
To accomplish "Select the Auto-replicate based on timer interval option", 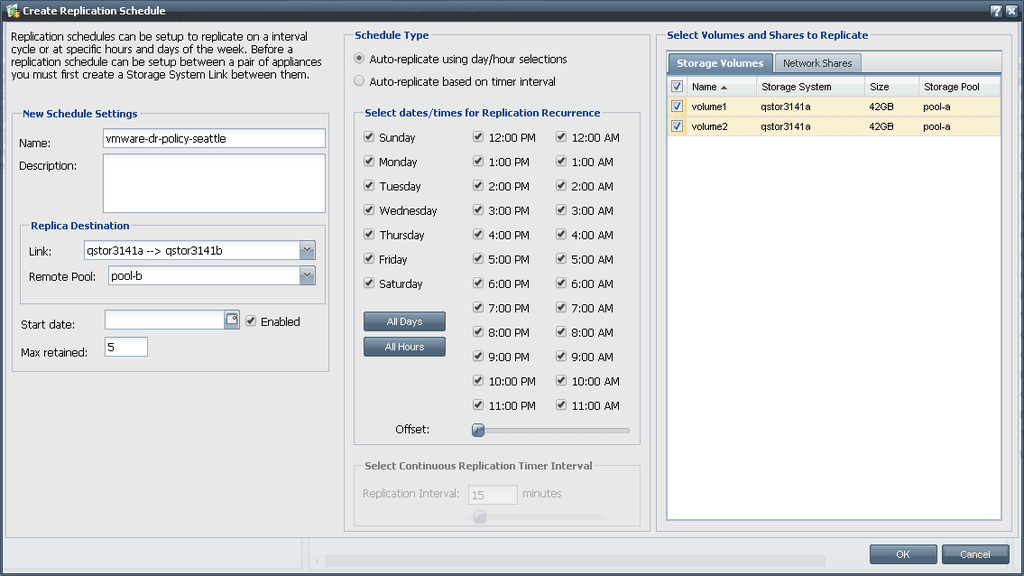I will tap(359, 81).
